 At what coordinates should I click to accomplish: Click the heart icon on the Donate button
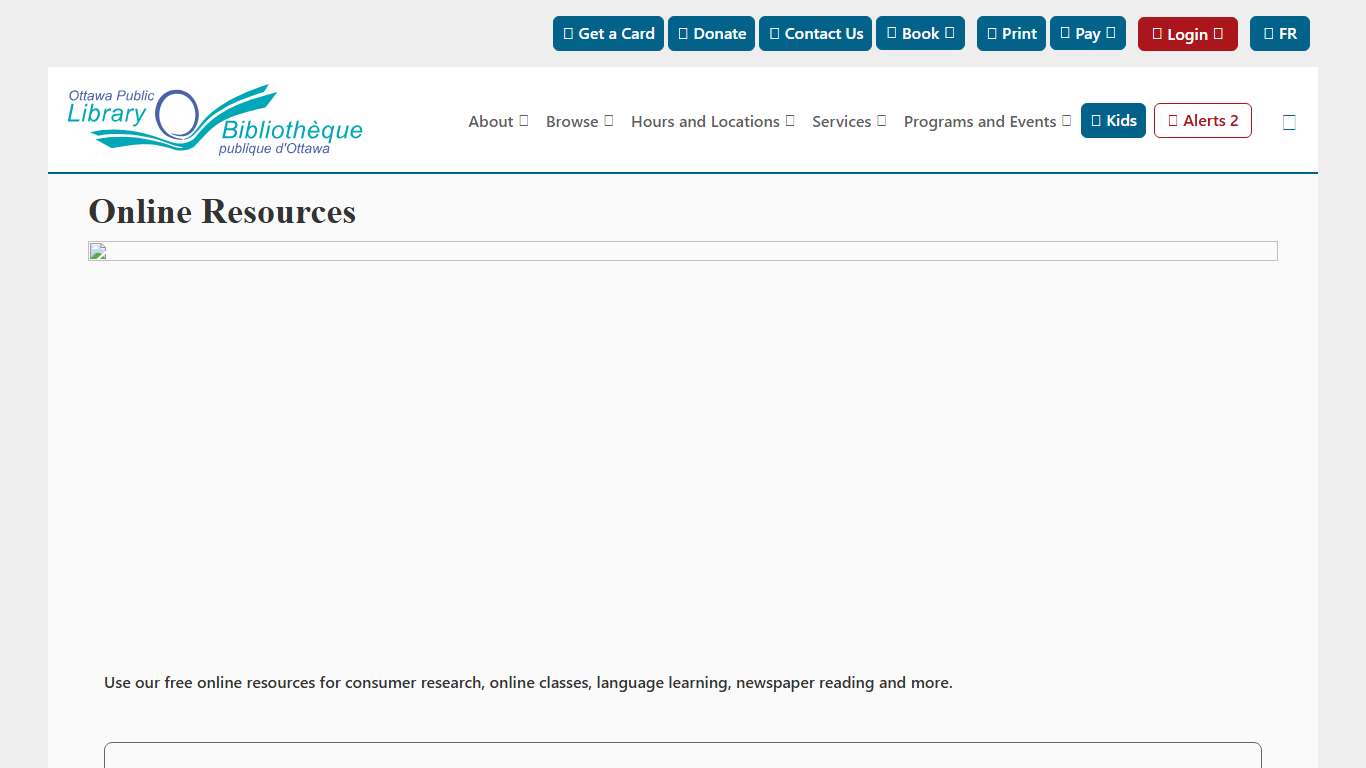pos(681,33)
